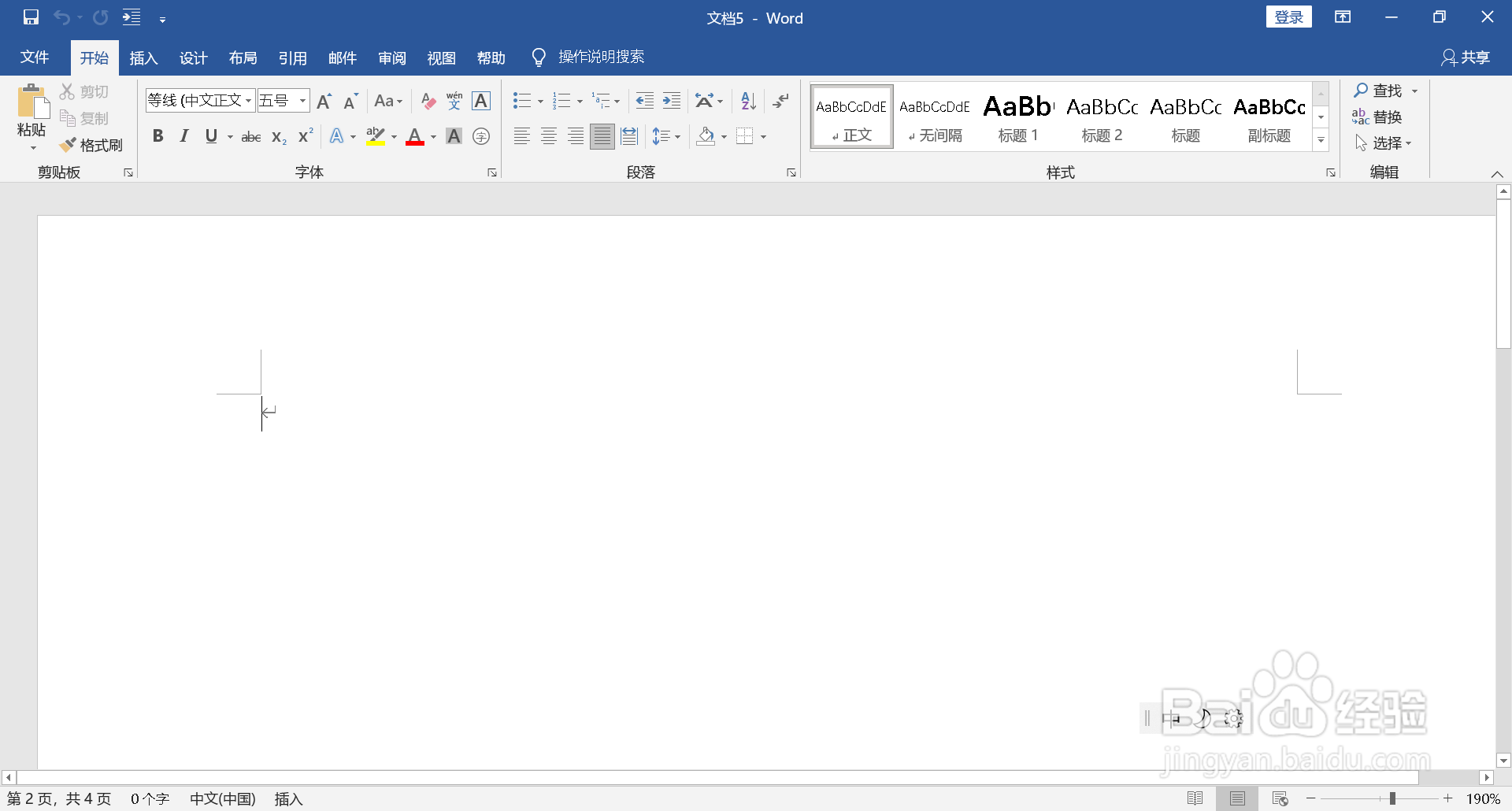Sort paragraphs with the A-Z sort icon
The width and height of the screenshot is (1512, 811).
(748, 101)
